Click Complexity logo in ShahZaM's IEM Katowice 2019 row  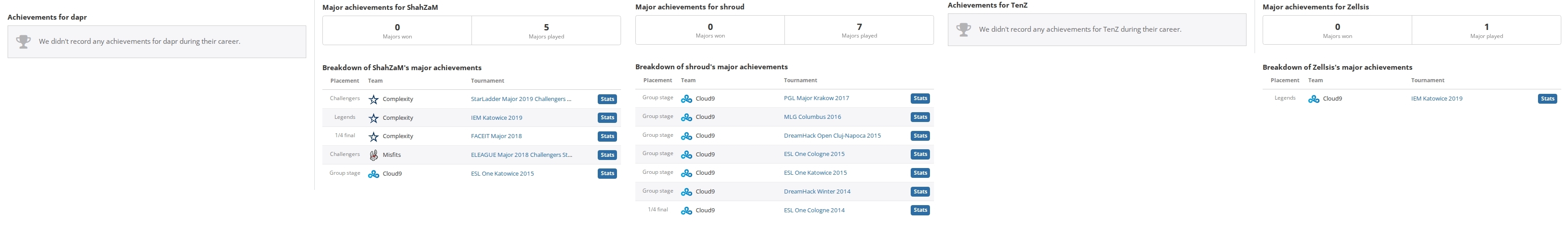click(x=374, y=118)
